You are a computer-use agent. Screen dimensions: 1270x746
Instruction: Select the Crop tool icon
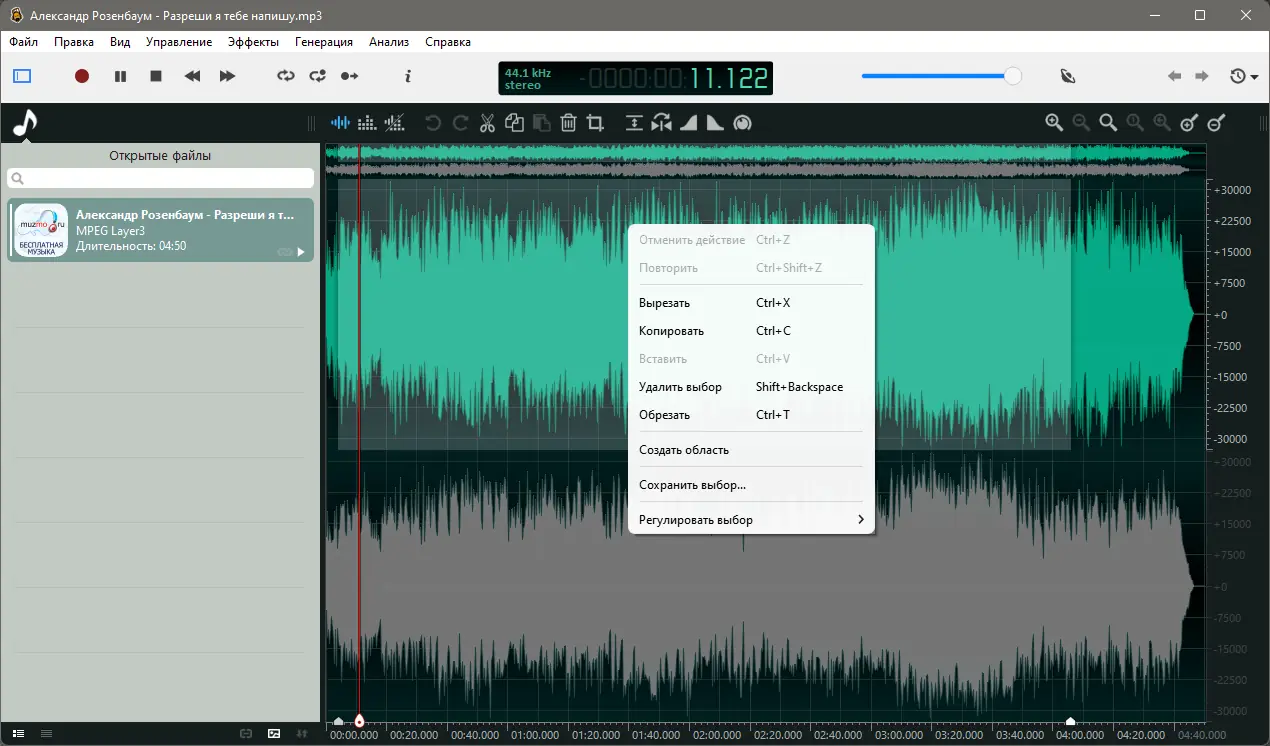596,123
